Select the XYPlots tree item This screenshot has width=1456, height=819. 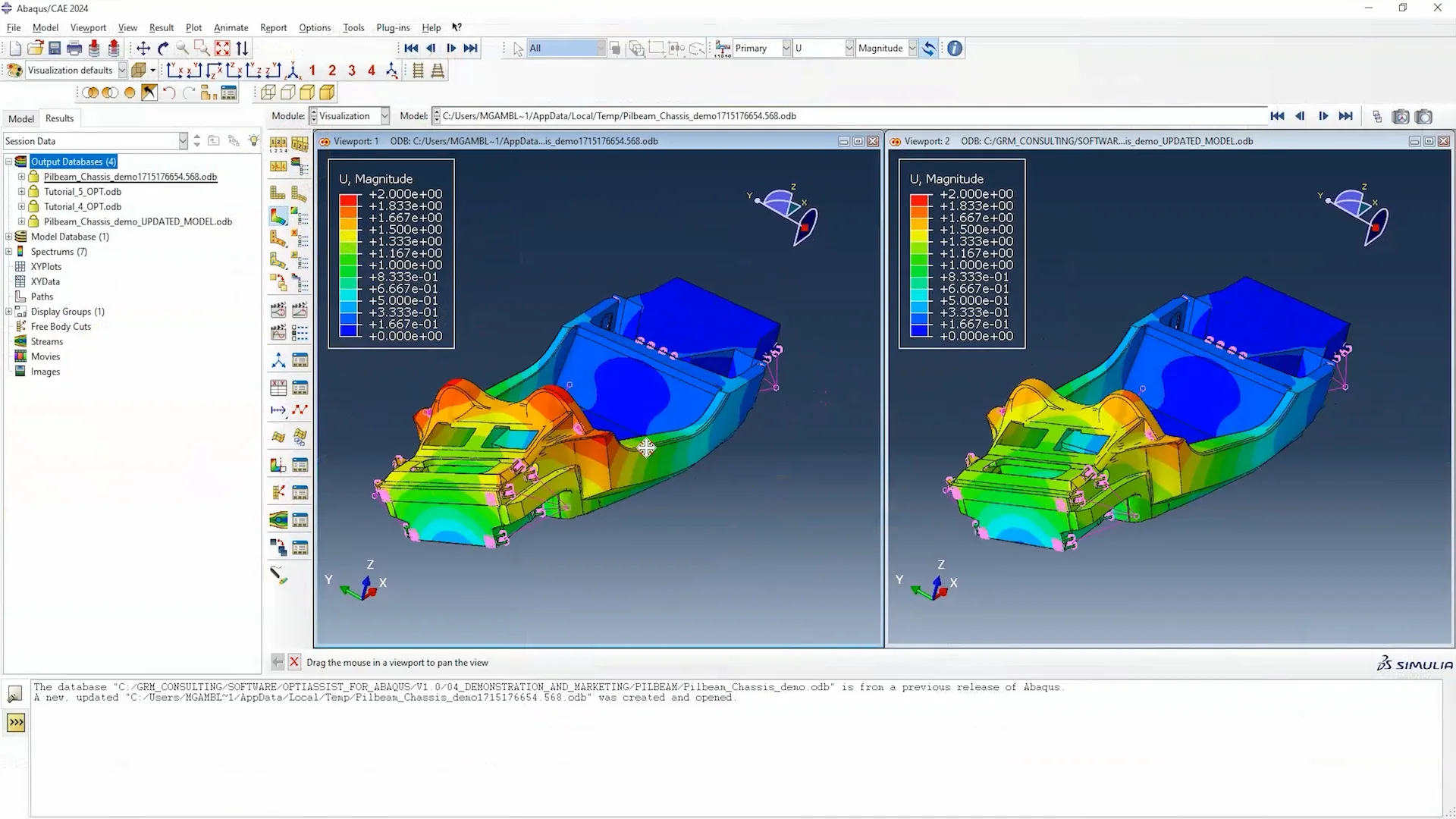coord(46,267)
